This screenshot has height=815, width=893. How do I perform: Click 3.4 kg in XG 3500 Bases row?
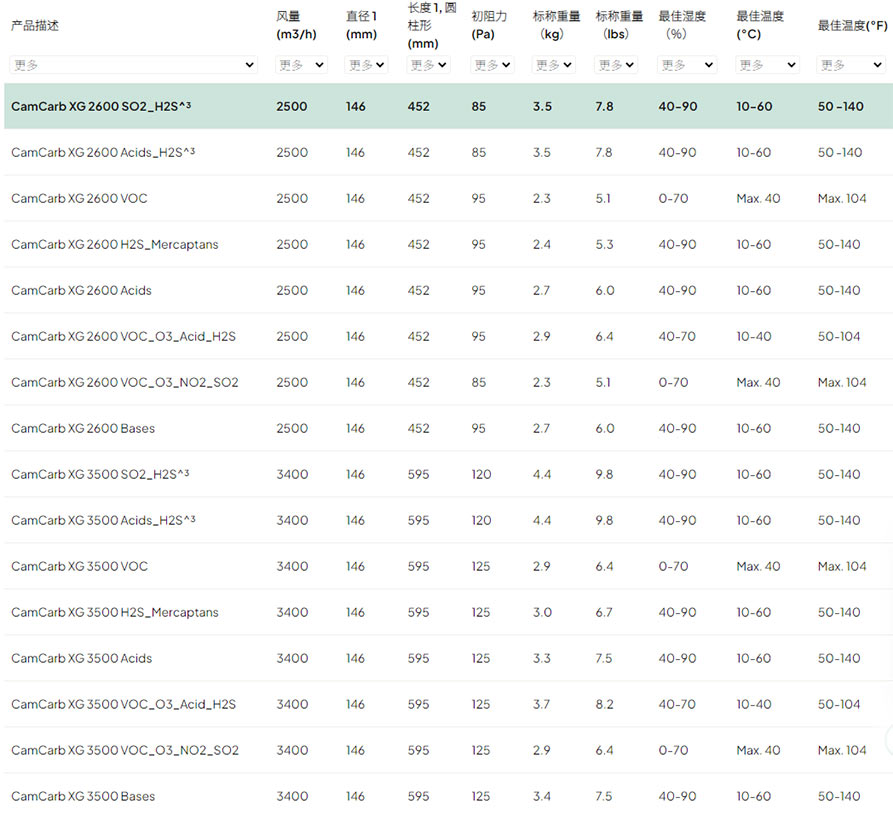(x=542, y=797)
